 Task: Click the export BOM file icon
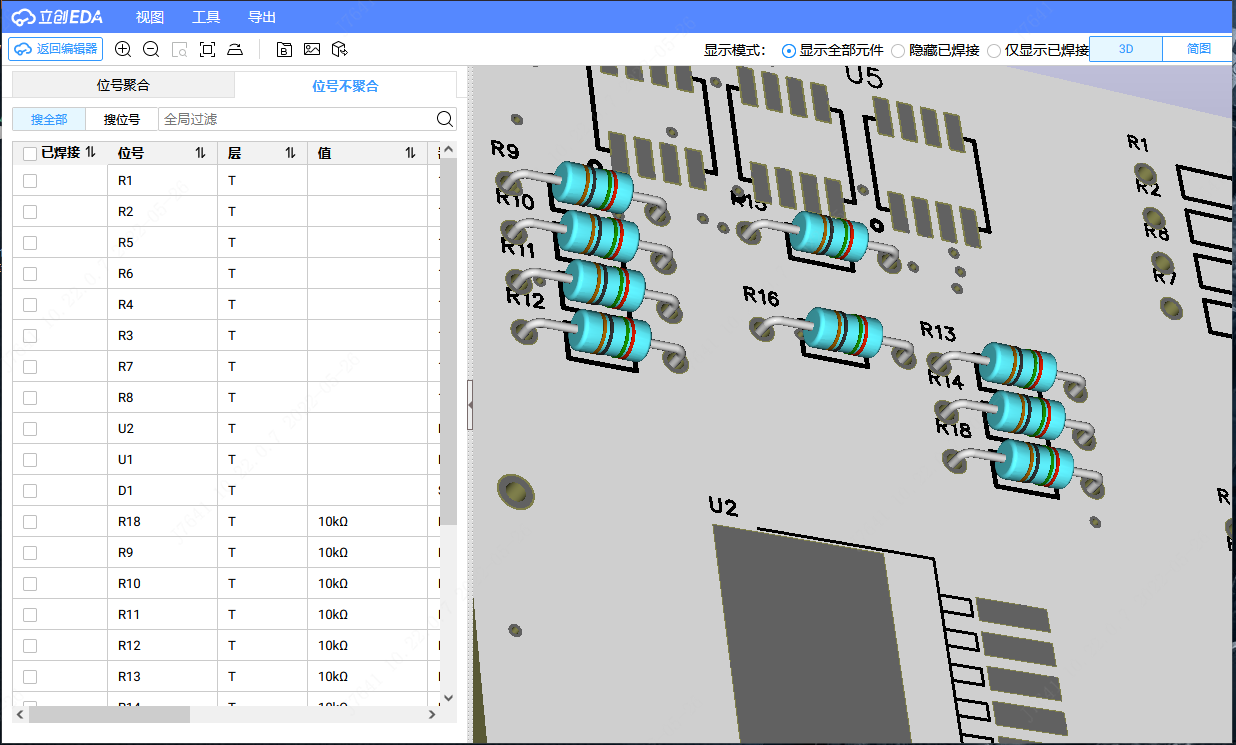click(284, 49)
